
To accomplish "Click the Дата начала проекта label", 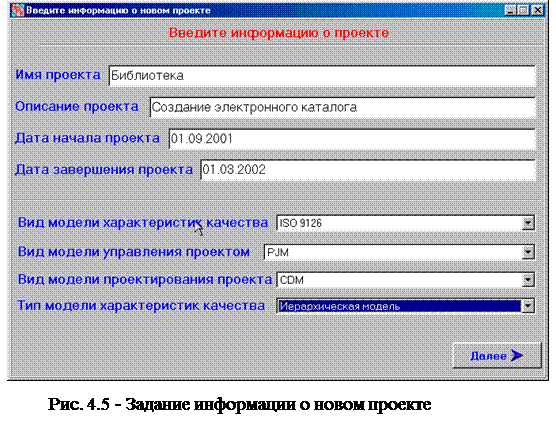I will [x=87, y=138].
